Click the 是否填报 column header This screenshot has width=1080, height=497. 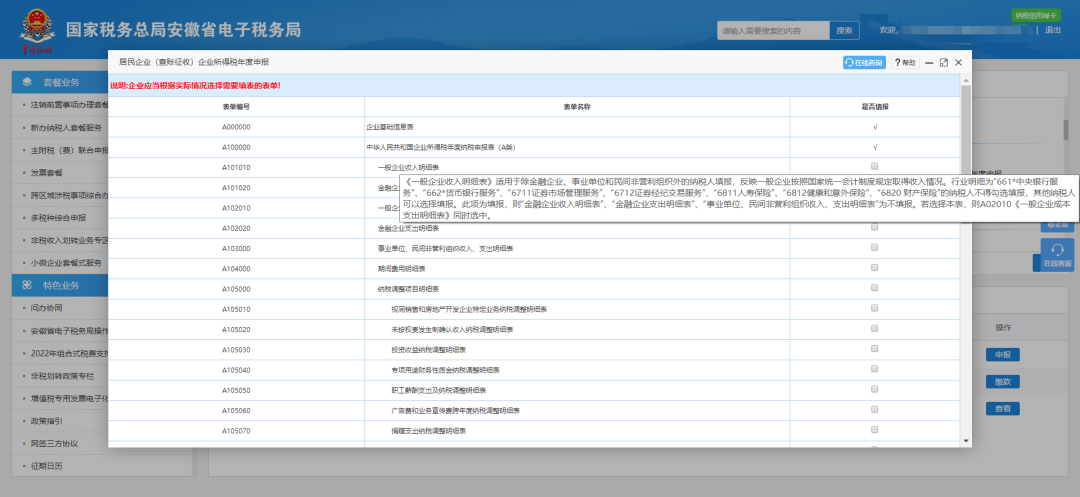[x=875, y=107]
